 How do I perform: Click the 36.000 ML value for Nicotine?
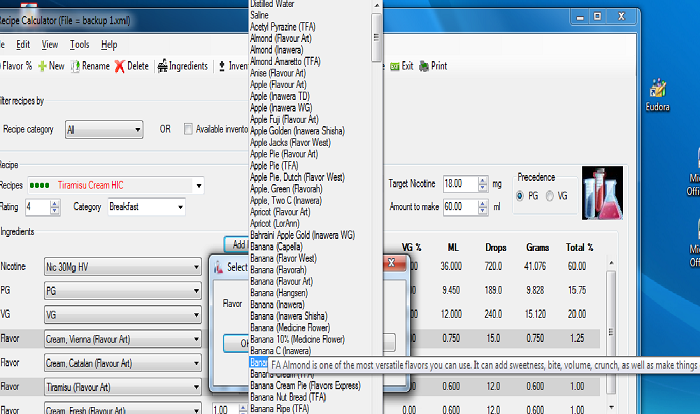[x=451, y=267]
